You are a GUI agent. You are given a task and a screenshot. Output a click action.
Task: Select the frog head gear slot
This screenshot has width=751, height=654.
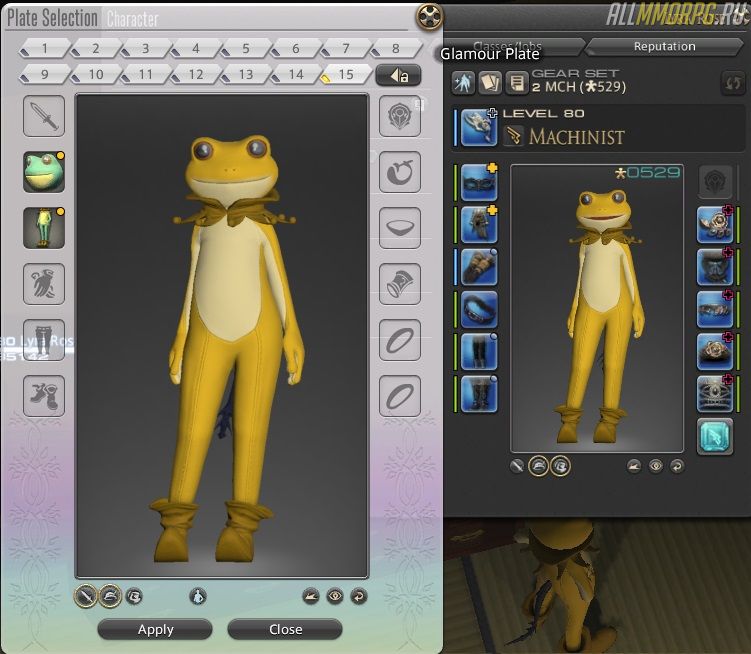click(44, 172)
